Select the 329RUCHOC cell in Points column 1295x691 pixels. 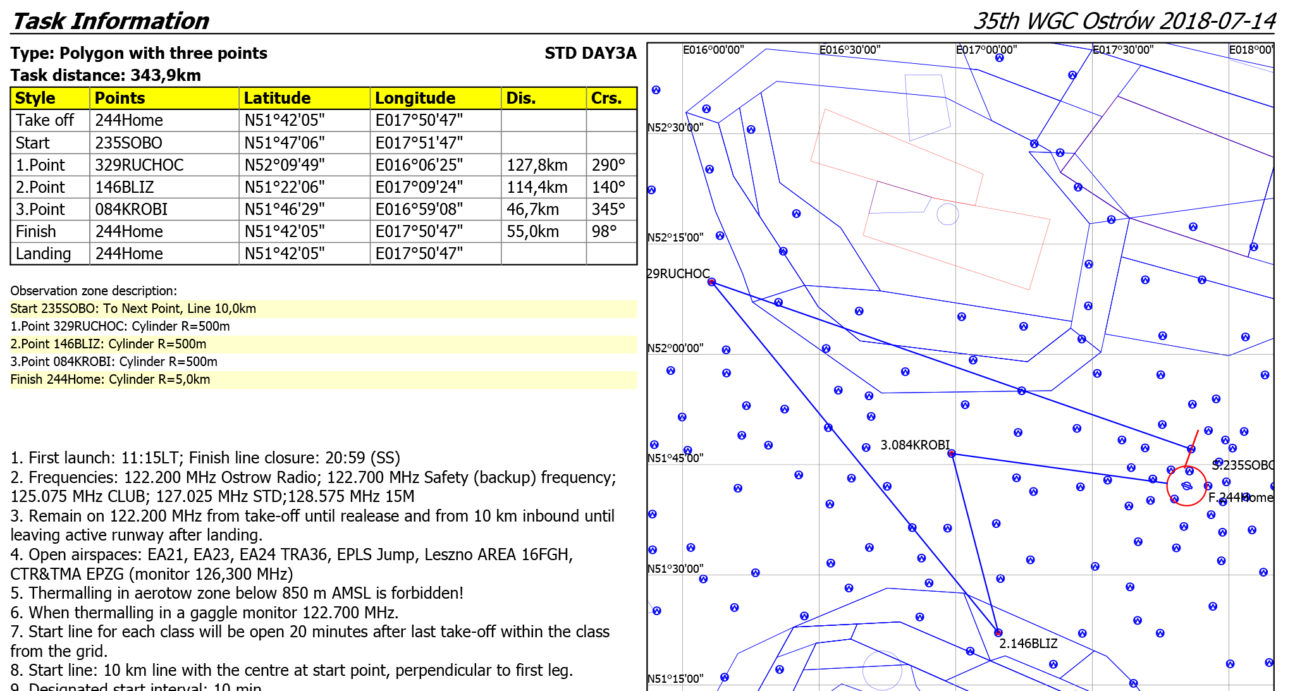(139, 165)
